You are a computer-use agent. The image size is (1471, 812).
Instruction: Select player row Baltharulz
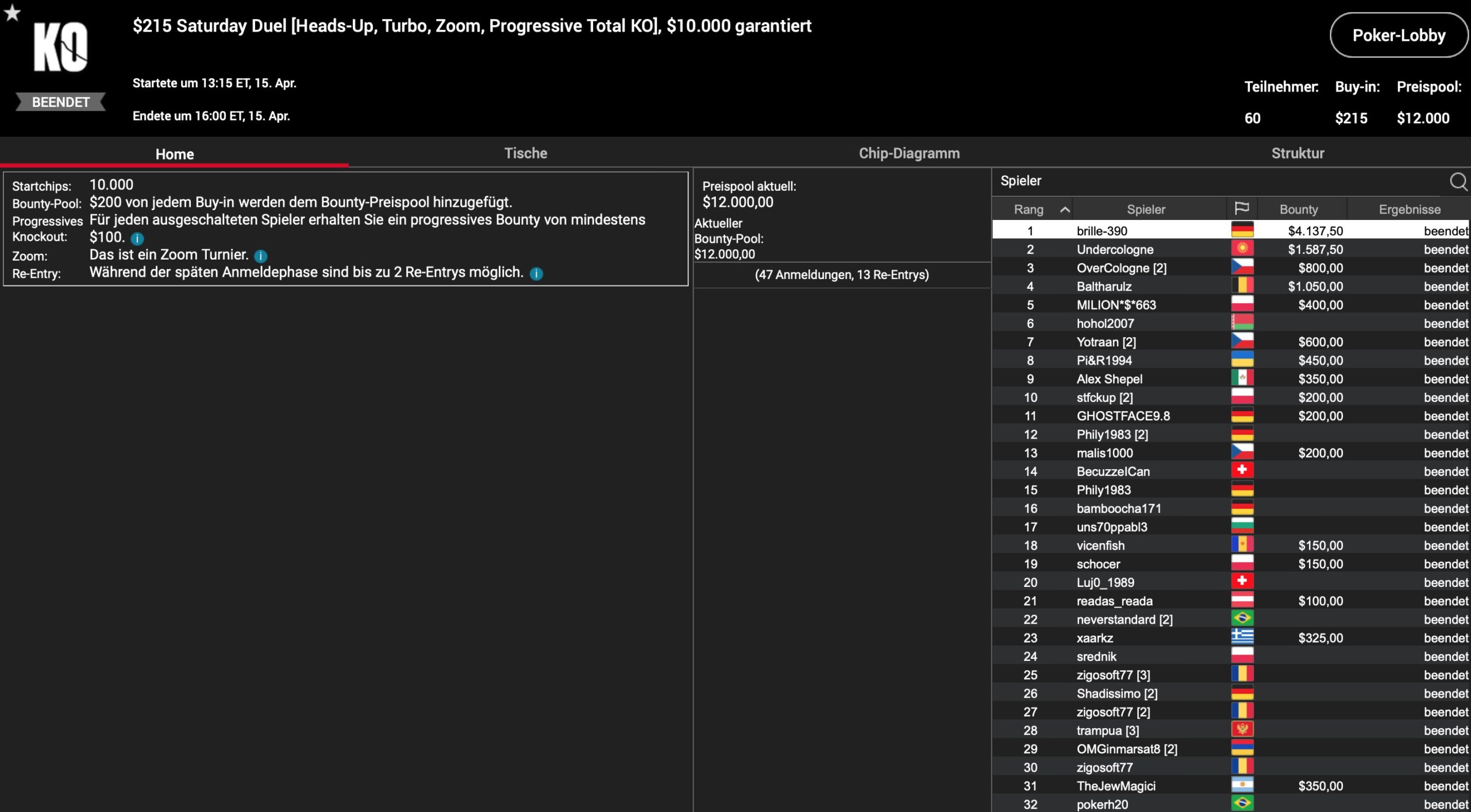1103,287
